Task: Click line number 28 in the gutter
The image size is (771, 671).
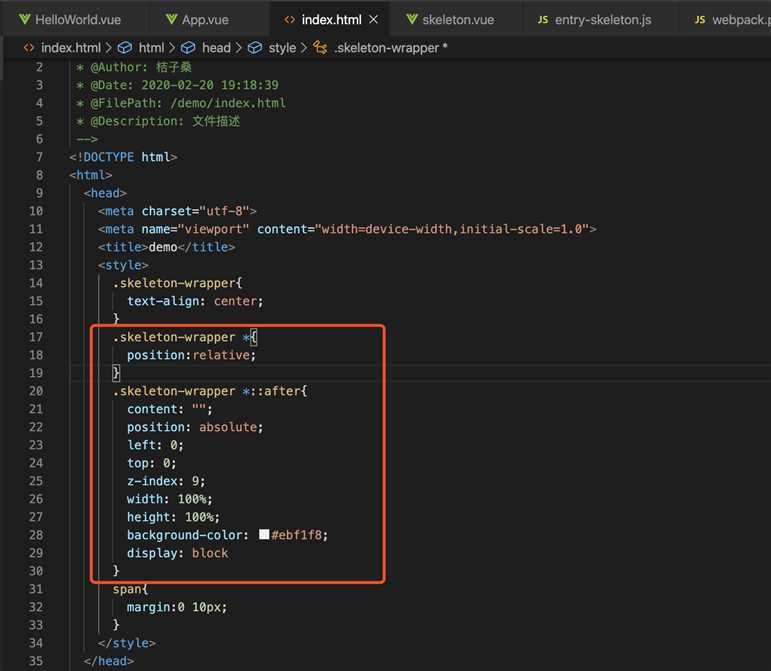Action: point(36,535)
